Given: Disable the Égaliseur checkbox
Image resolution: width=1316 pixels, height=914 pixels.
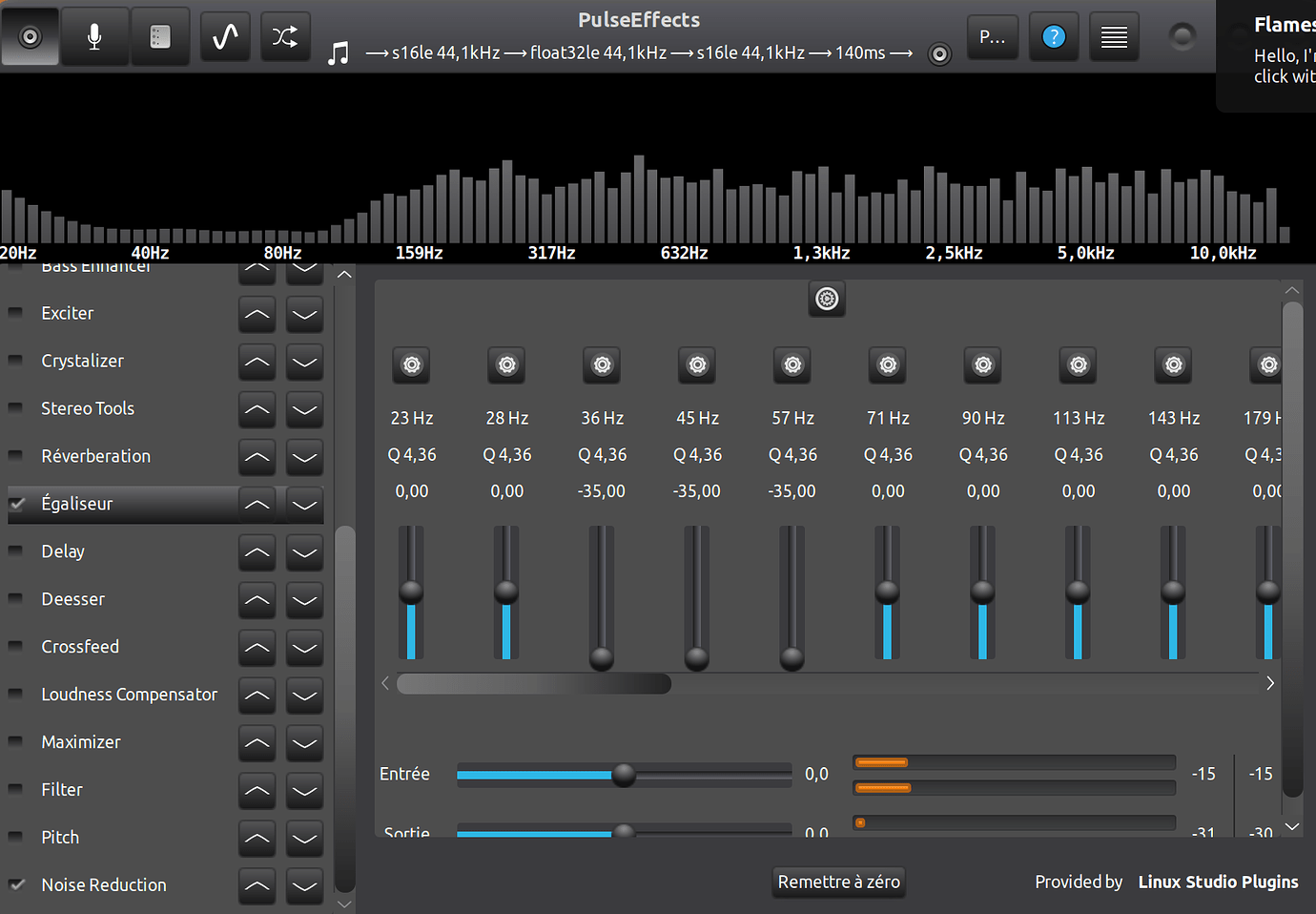Looking at the screenshot, I should [x=16, y=504].
